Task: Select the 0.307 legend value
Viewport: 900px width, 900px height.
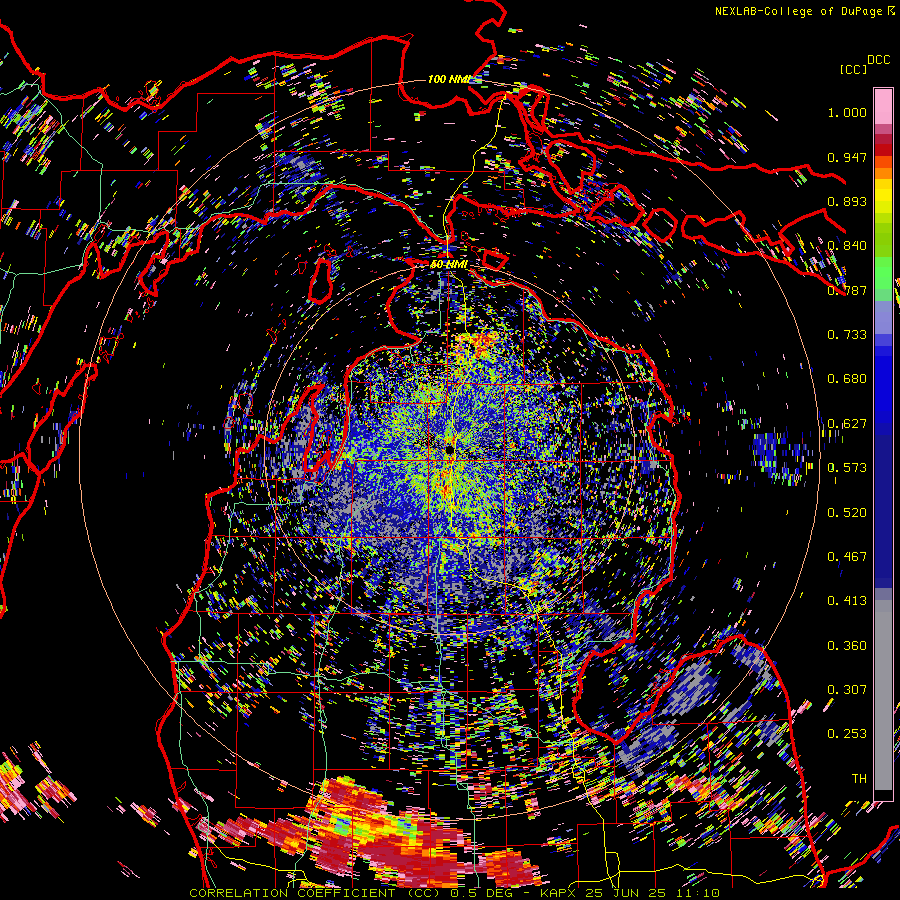Action: tap(847, 690)
